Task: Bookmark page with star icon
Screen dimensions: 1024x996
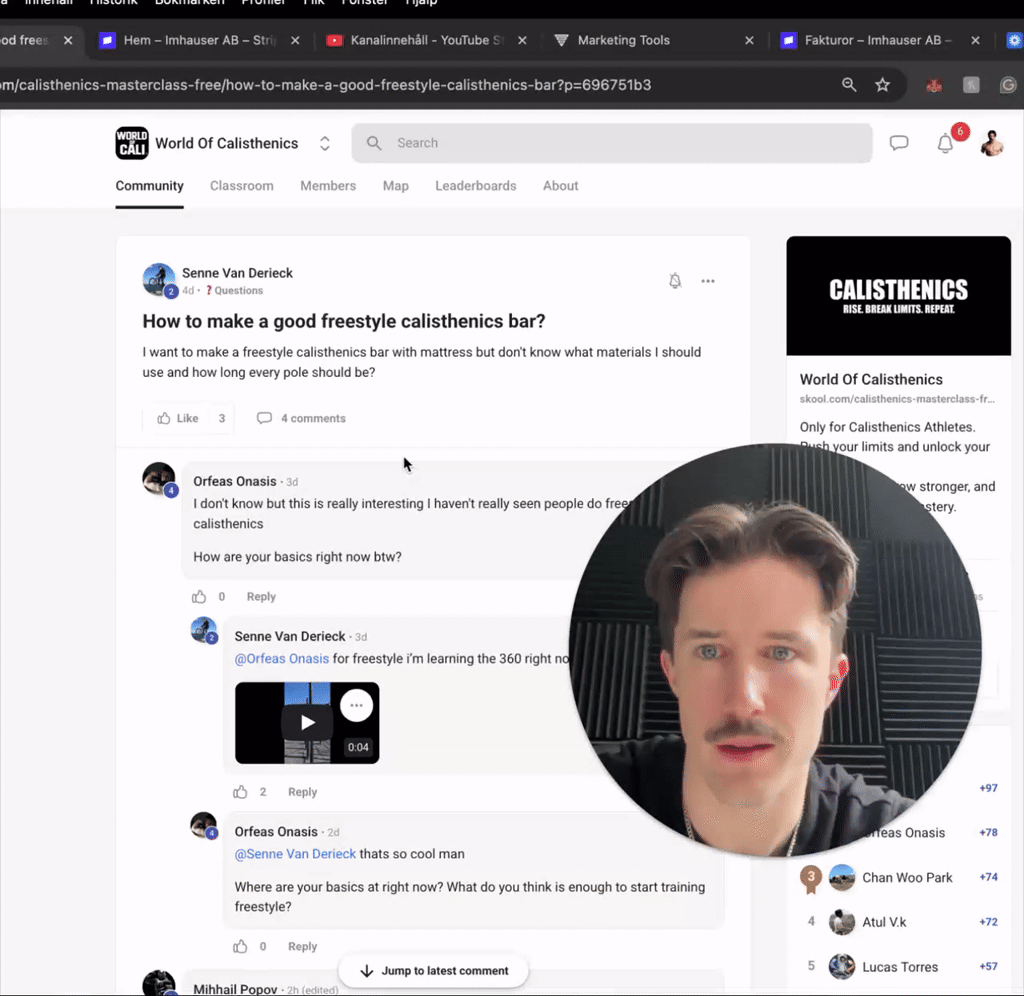Action: 882,85
